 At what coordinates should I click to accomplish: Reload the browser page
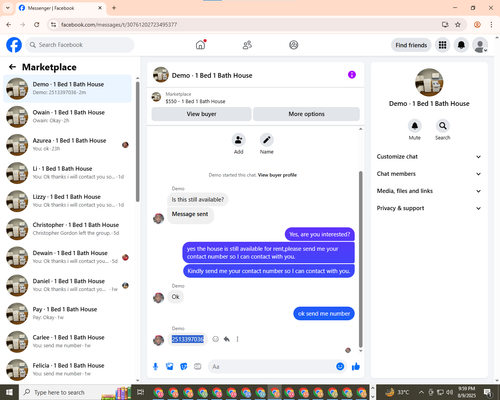point(37,24)
